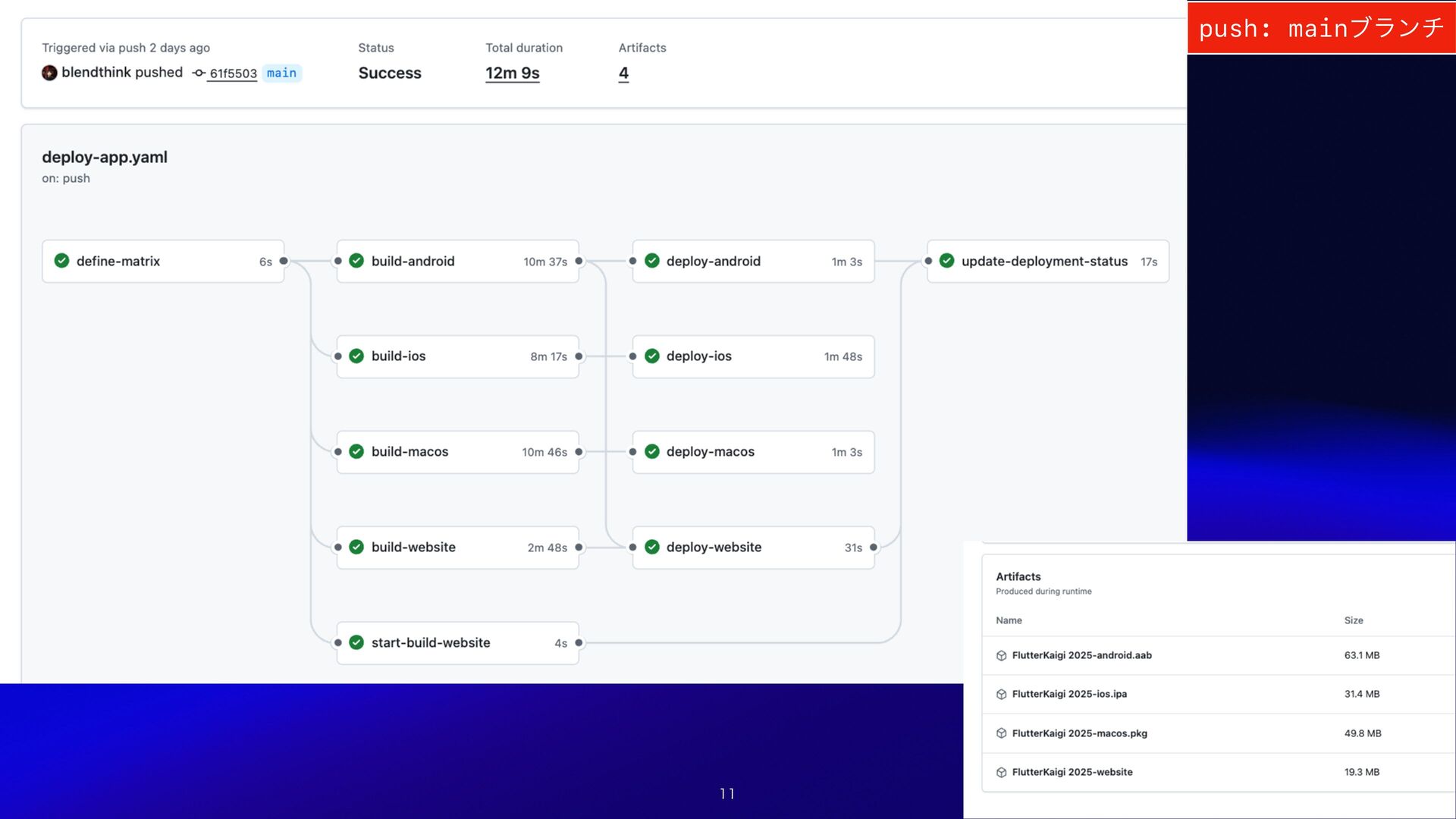Open the 12m 9s total duration link
The height and width of the screenshot is (819, 1456).
coord(513,74)
